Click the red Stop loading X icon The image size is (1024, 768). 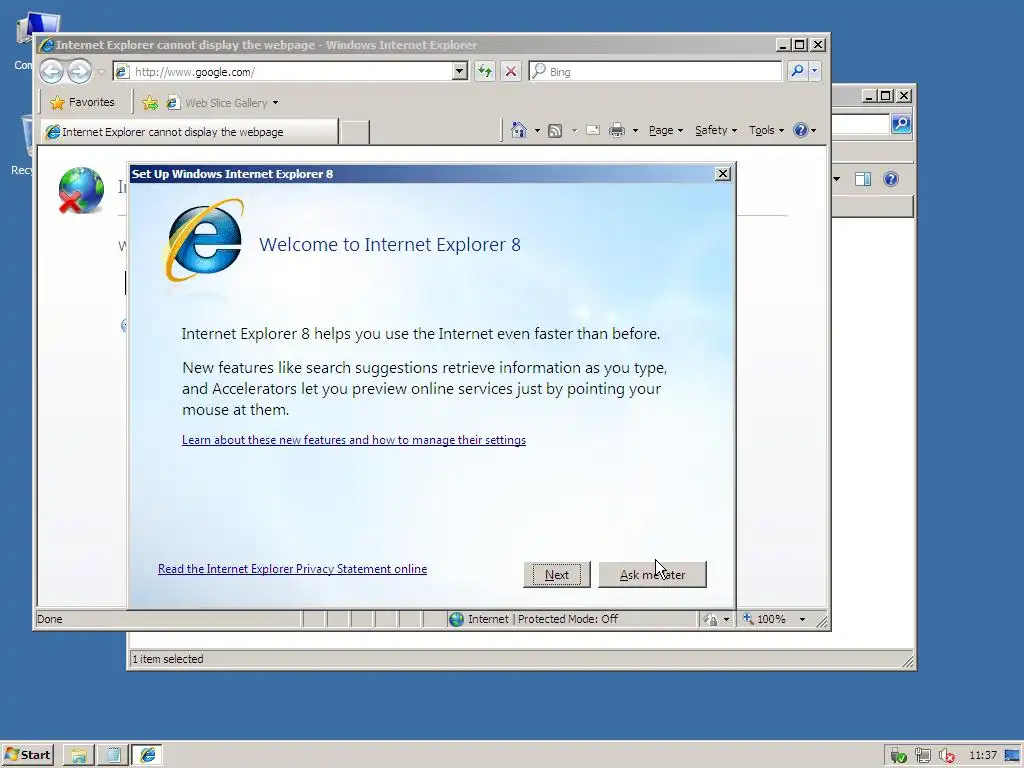coord(511,71)
